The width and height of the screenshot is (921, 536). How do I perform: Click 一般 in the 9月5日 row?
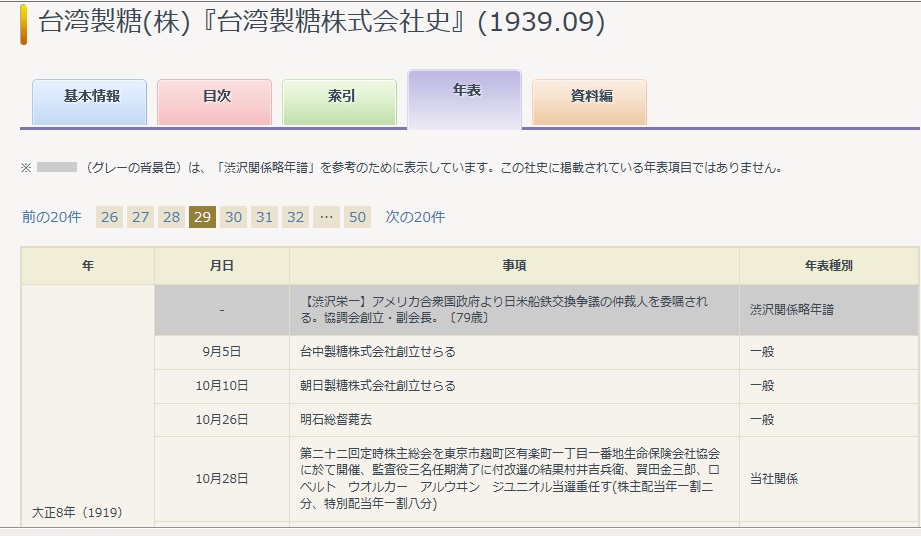point(762,352)
